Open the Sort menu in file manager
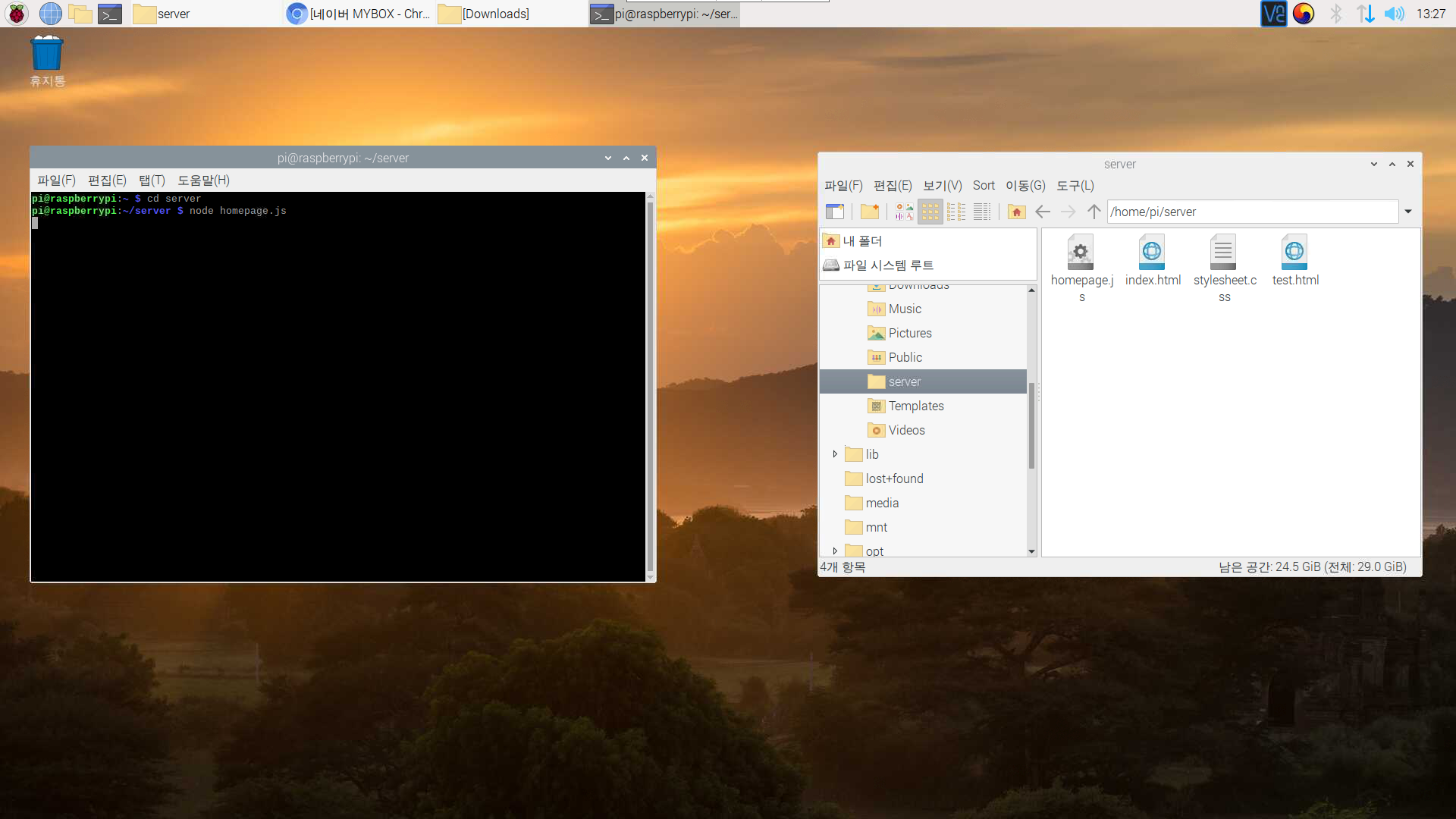Image resolution: width=1456 pixels, height=819 pixels. point(984,186)
